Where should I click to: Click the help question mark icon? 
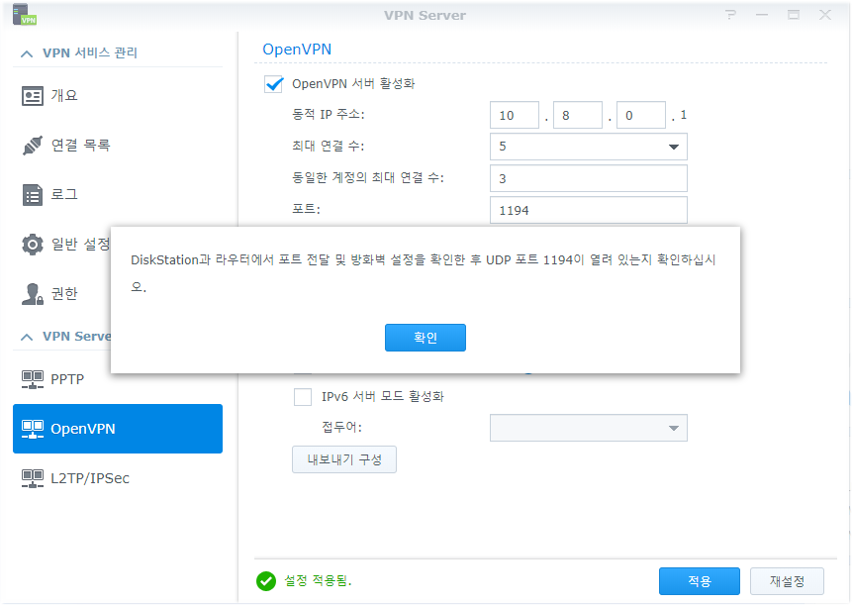click(x=730, y=15)
